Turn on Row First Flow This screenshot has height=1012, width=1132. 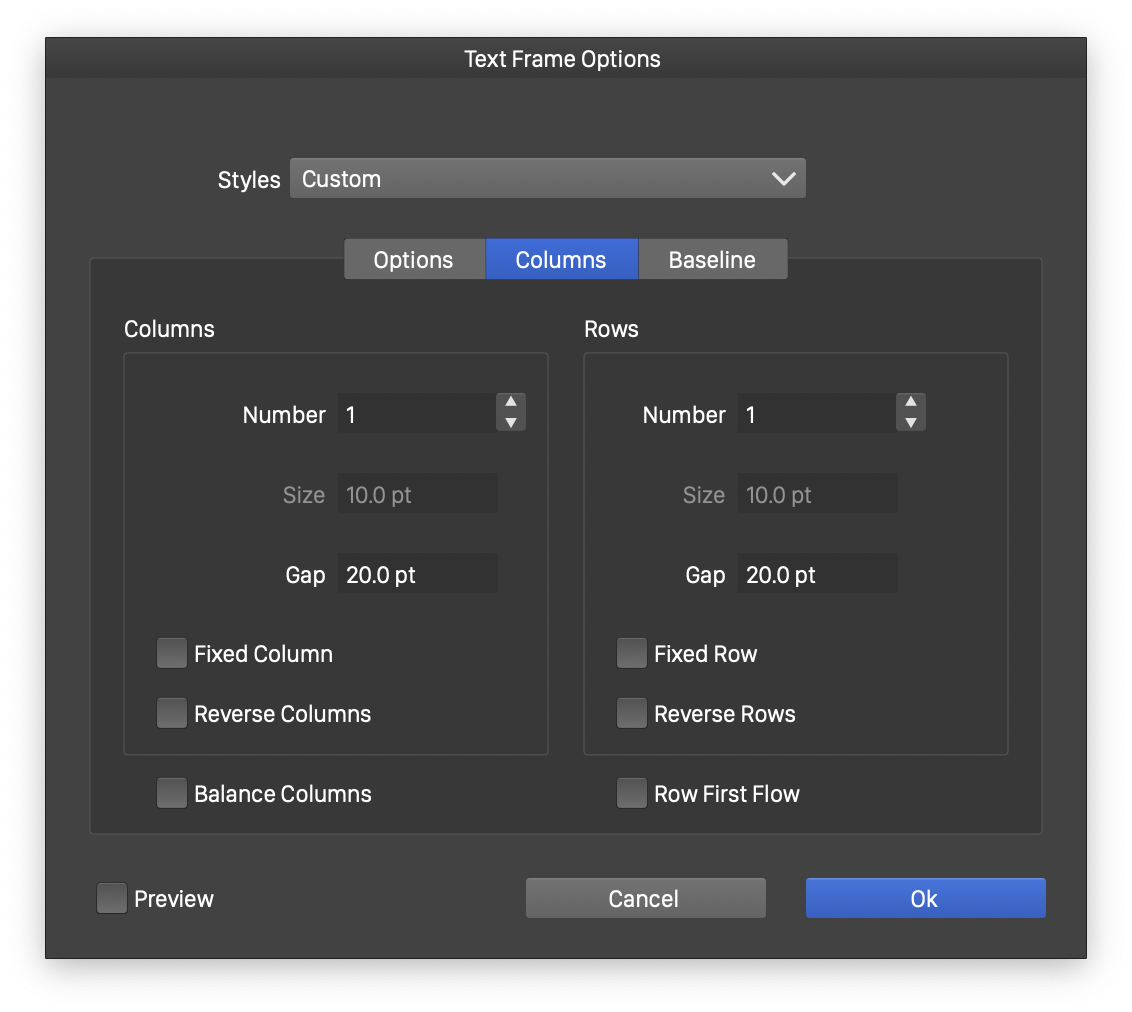pos(632,794)
